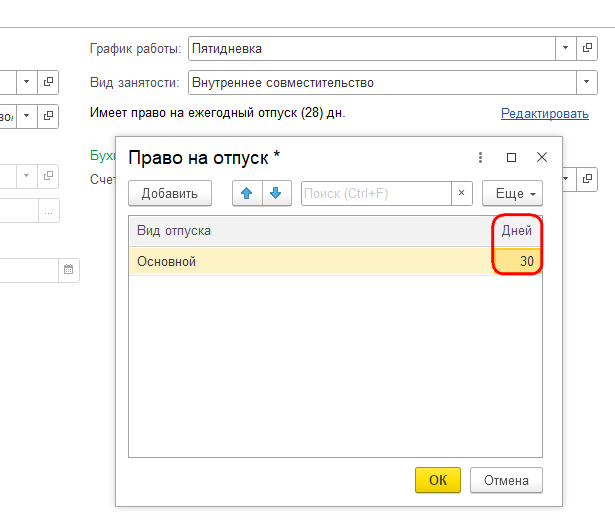The height and width of the screenshot is (529, 615).
Task: Click the Добавить button in the dialog
Action: pyautogui.click(x=170, y=193)
